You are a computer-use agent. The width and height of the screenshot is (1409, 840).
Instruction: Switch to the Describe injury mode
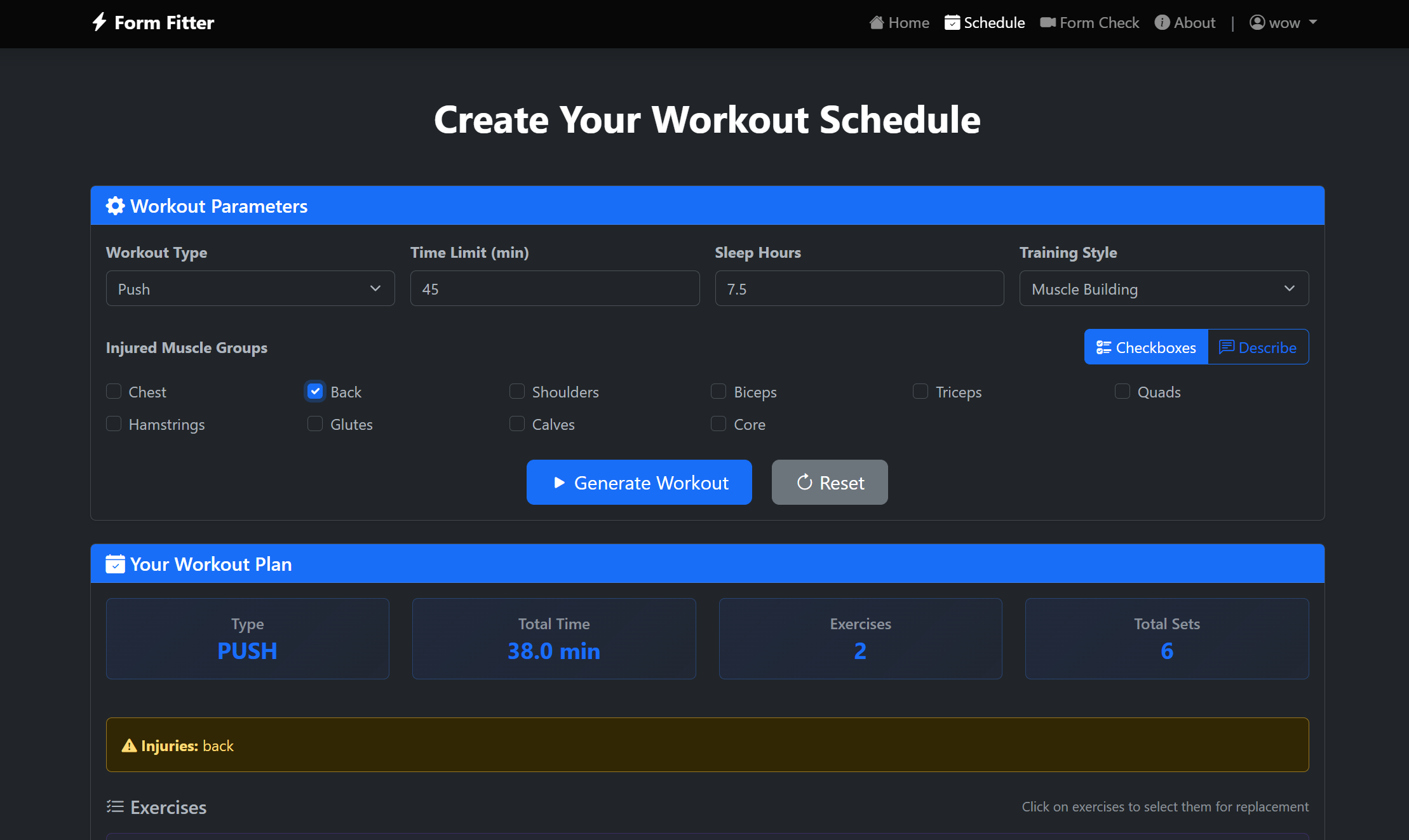click(1258, 347)
